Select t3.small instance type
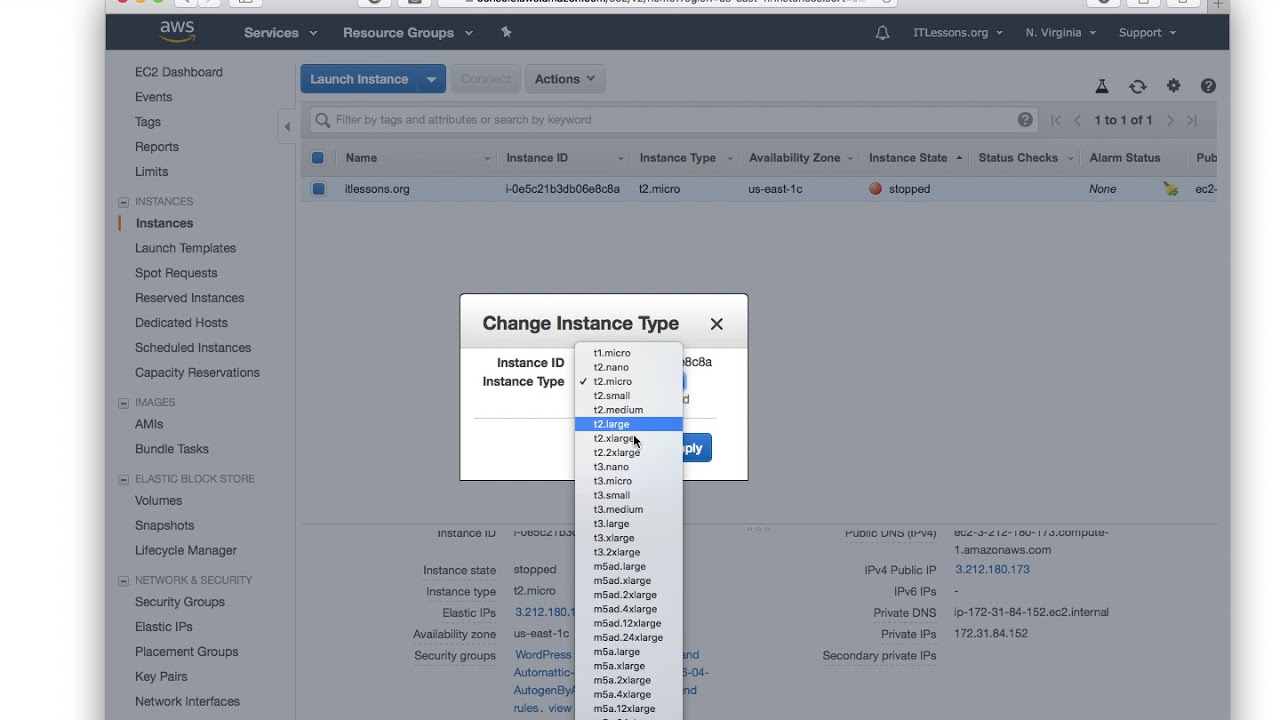1280x720 pixels. click(628, 495)
